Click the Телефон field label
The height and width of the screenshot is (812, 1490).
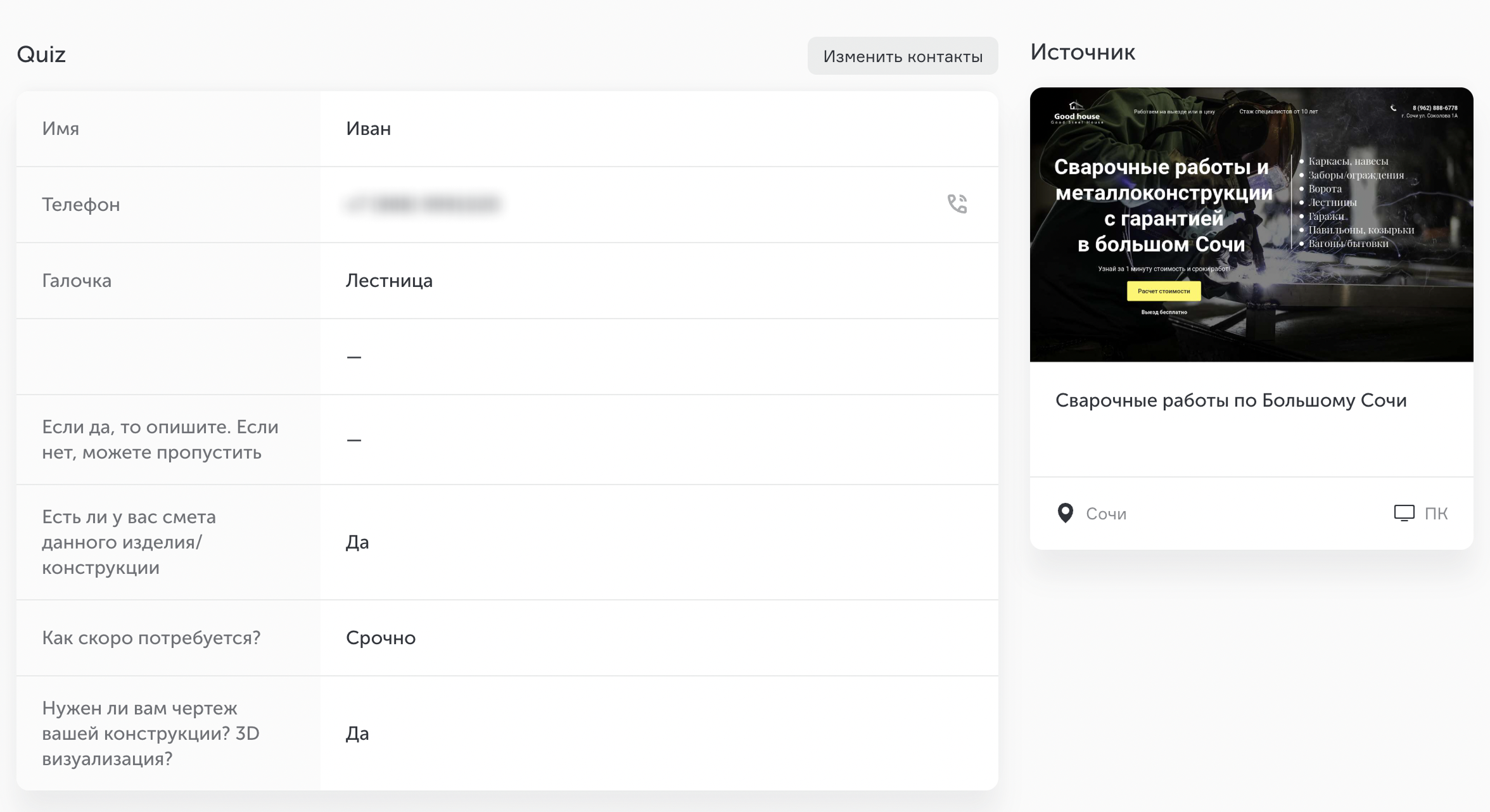click(81, 205)
